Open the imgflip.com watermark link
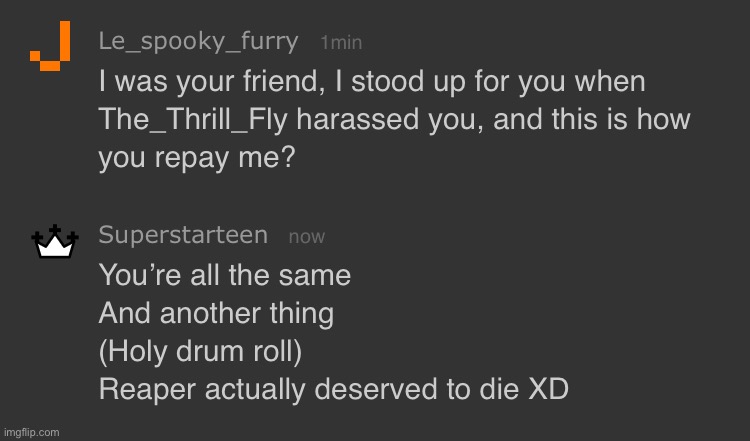Screen dimensions: 750x441 point(31,432)
